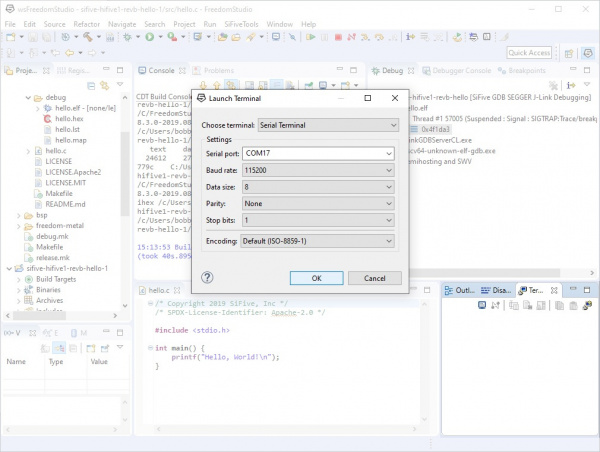This screenshot has width=600, height=452.
Task: Click the Help question mark in Launch Terminal
Action: [207, 277]
